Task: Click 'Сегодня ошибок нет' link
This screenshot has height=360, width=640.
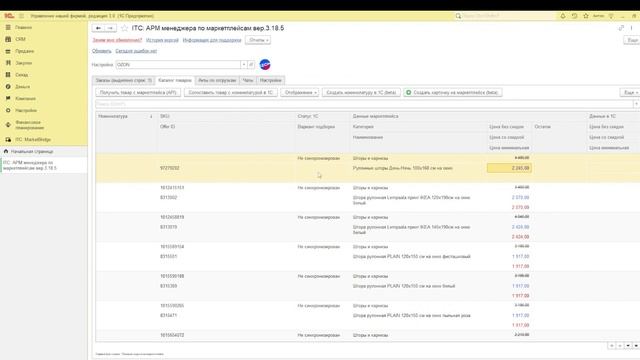Action: point(136,51)
